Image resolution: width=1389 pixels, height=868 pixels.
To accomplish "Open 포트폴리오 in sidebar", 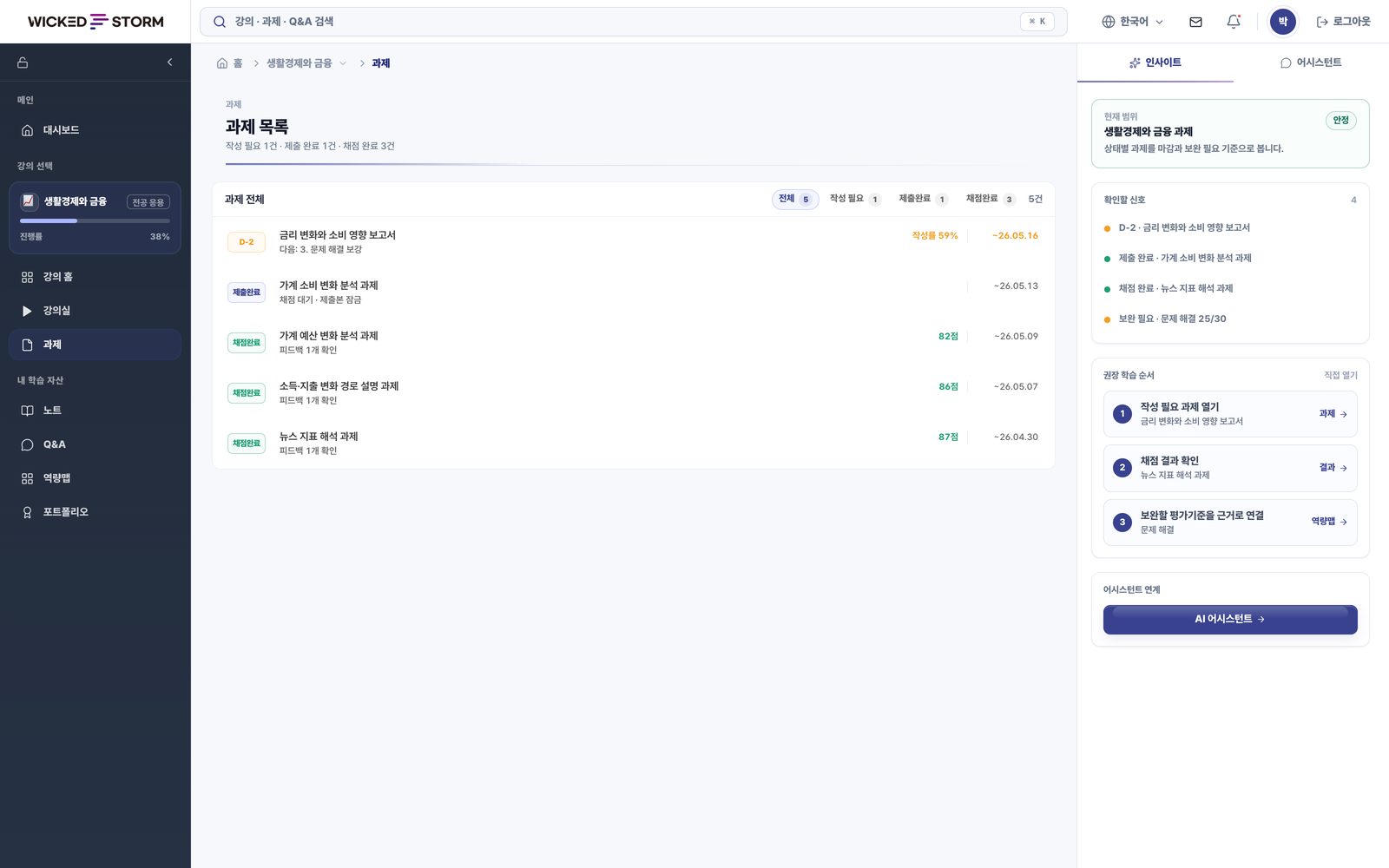I will coord(95,512).
